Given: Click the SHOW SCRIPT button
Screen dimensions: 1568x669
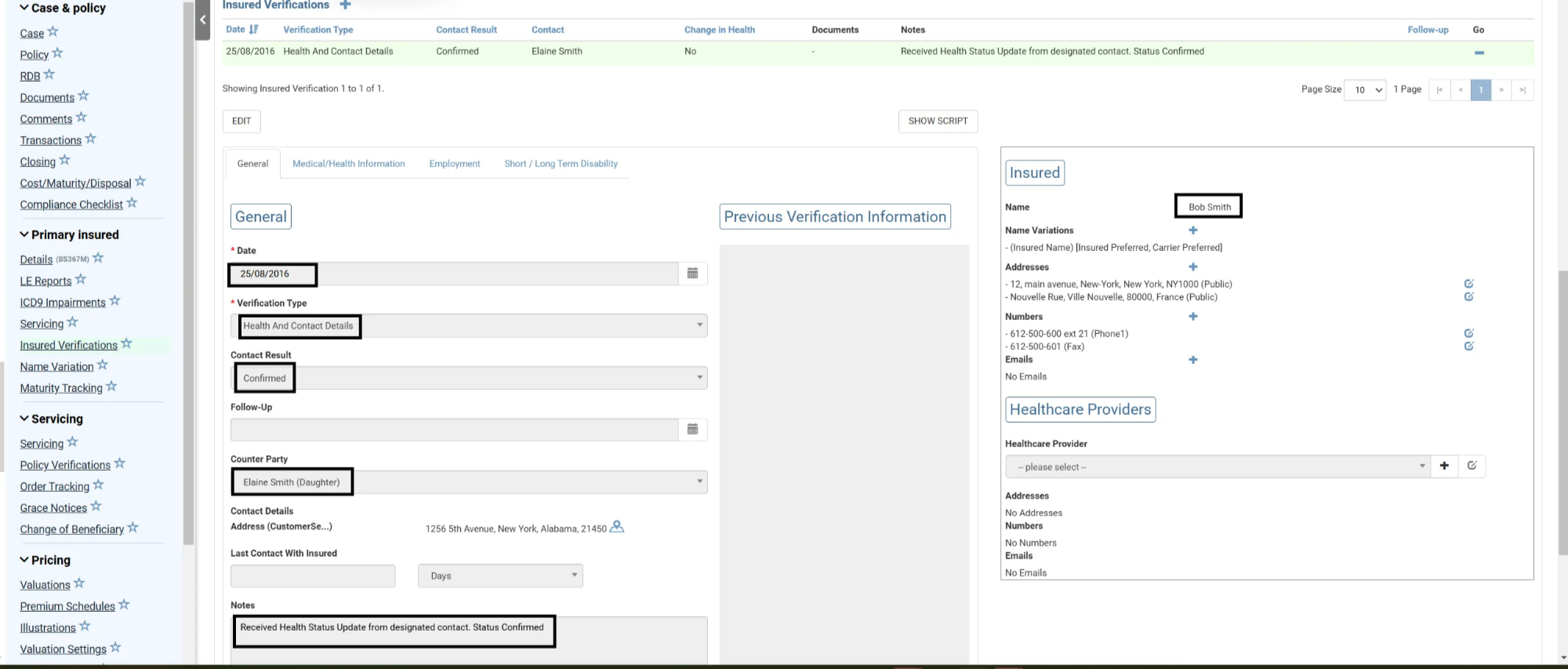Looking at the screenshot, I should click(x=938, y=122).
